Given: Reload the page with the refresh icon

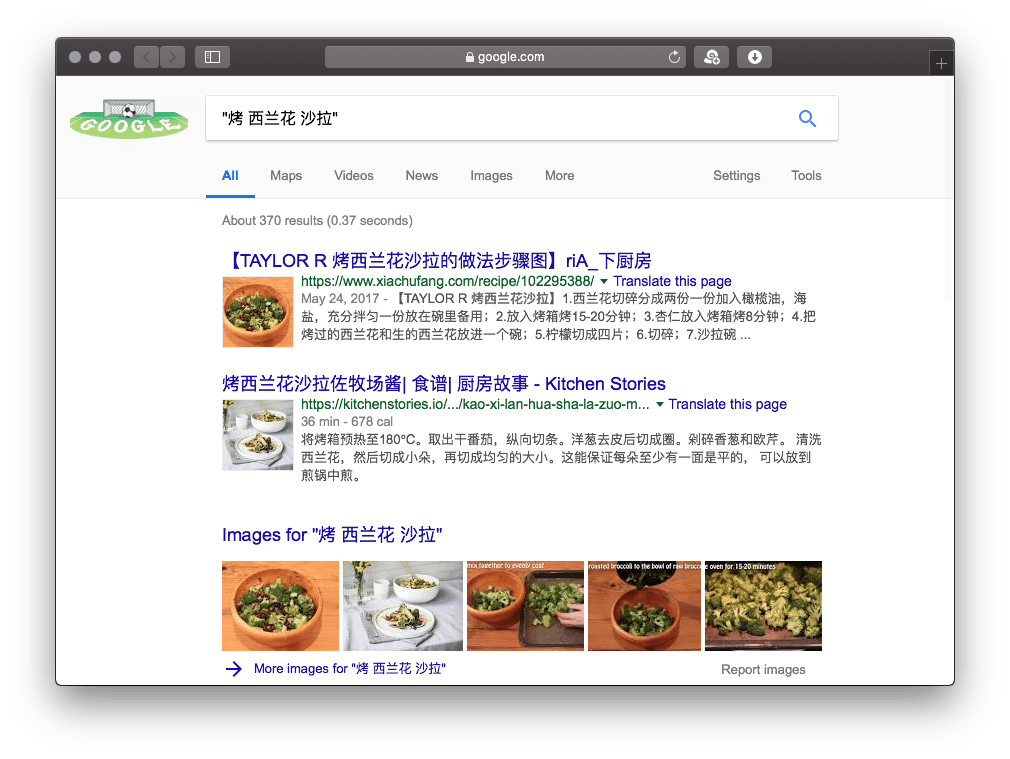Looking at the screenshot, I should [675, 58].
